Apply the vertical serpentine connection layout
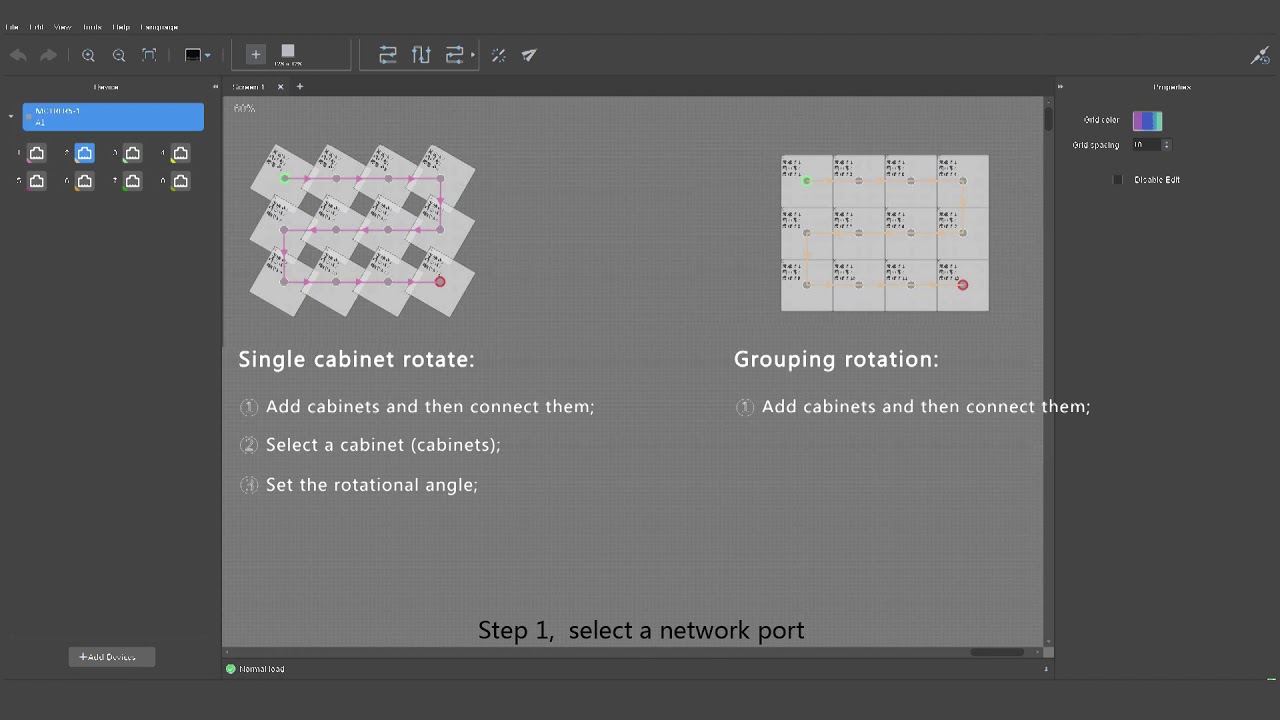1280x720 pixels. [x=421, y=55]
